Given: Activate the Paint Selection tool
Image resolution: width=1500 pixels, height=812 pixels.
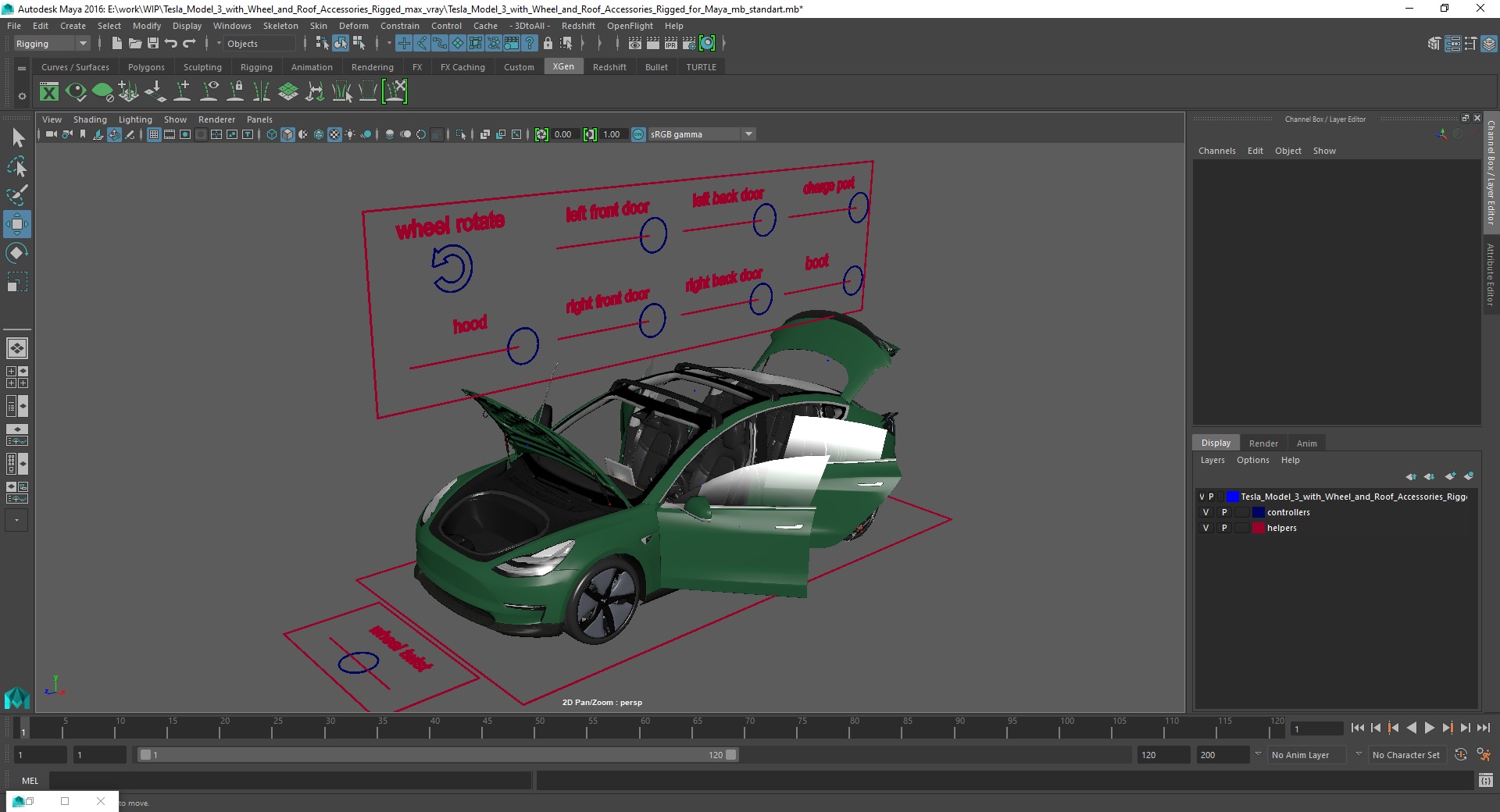Looking at the screenshot, I should [17, 194].
